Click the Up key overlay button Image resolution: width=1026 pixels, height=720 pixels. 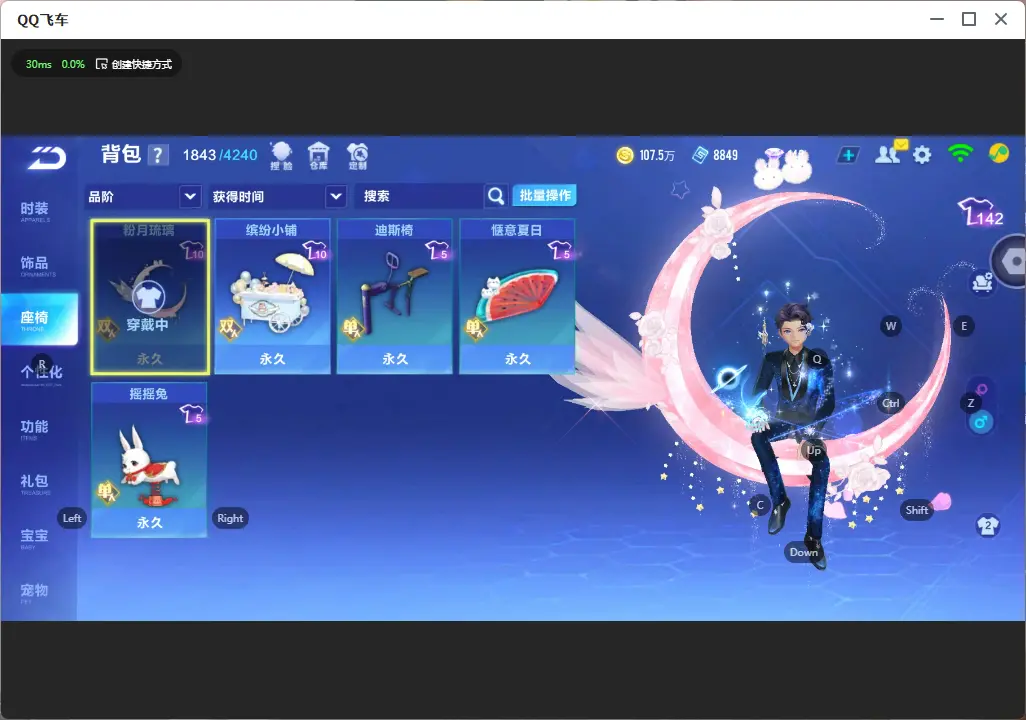point(813,450)
